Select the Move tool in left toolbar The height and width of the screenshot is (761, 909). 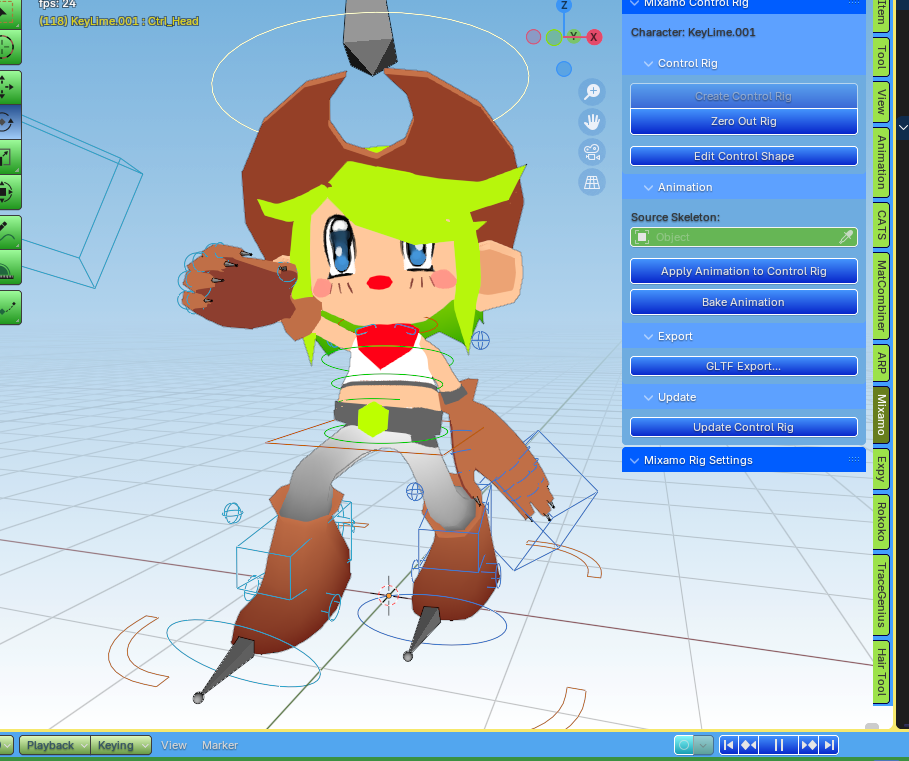[8, 87]
